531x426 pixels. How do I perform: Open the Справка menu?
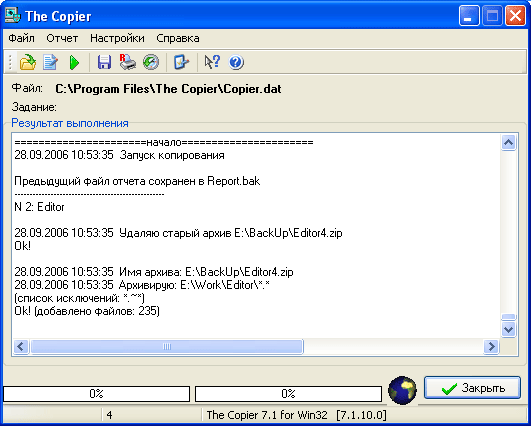[x=178, y=38]
